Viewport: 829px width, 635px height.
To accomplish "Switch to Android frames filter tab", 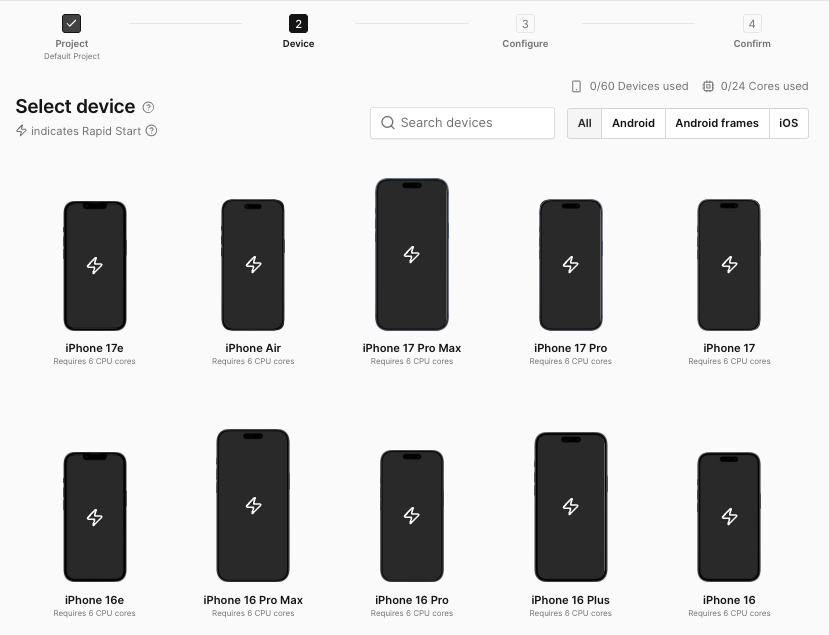I will 717,123.
